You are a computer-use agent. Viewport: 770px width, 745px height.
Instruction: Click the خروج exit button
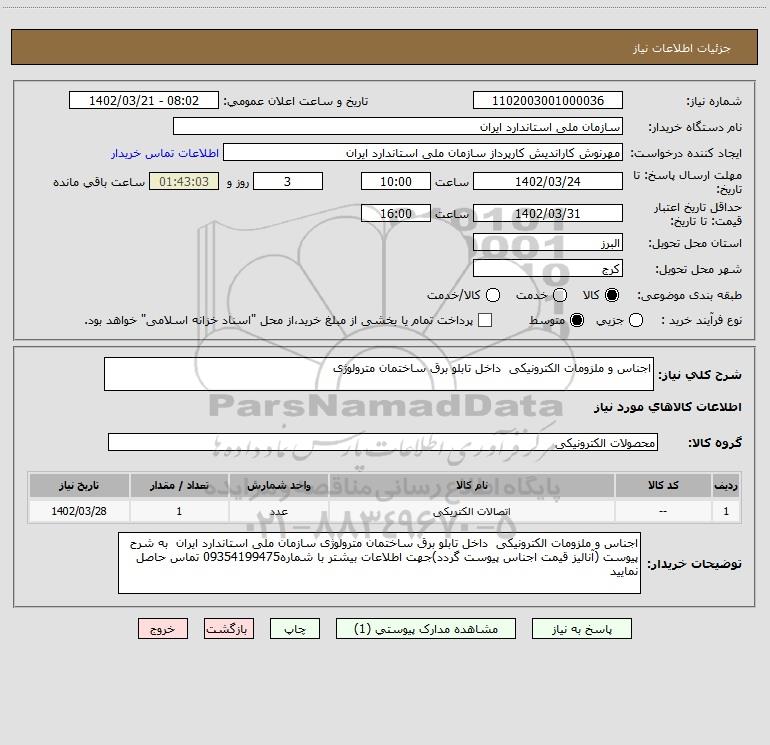163,629
